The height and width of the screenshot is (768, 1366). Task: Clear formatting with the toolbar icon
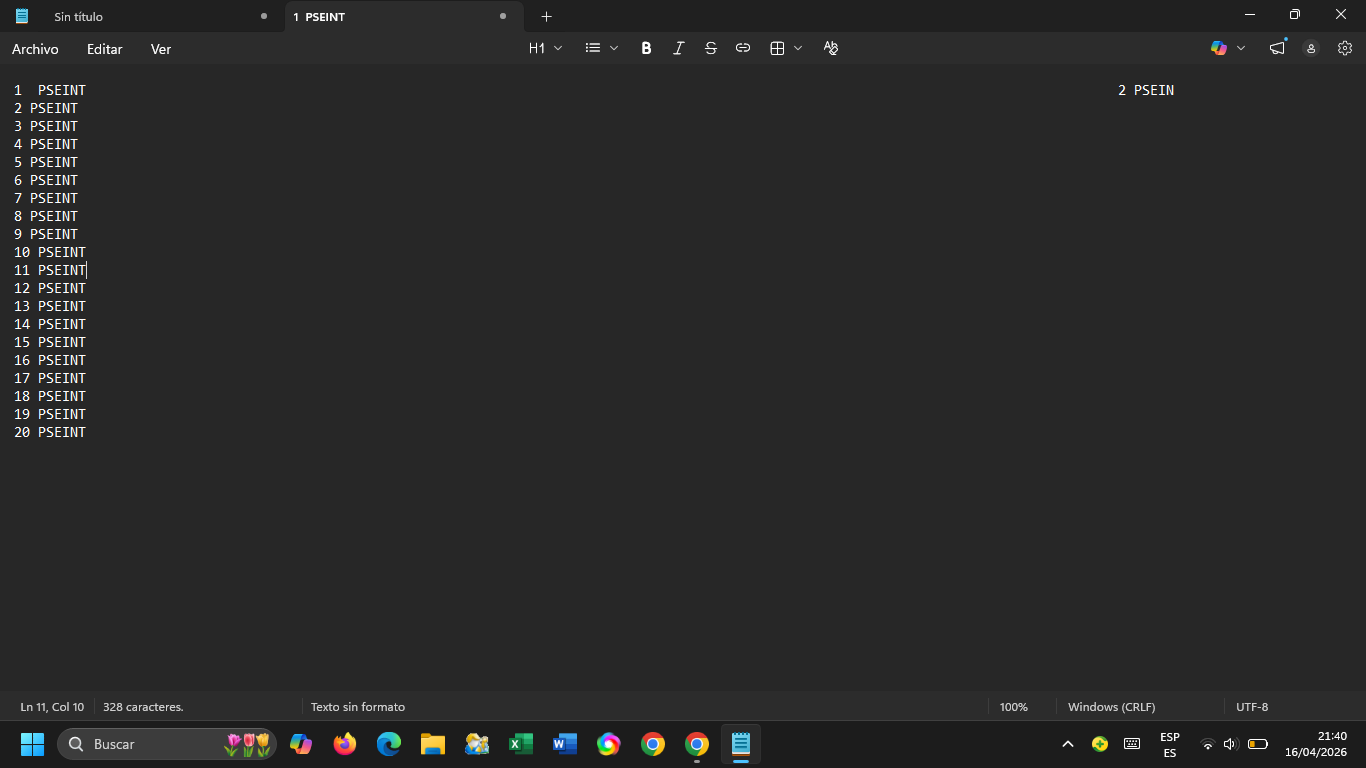click(830, 48)
